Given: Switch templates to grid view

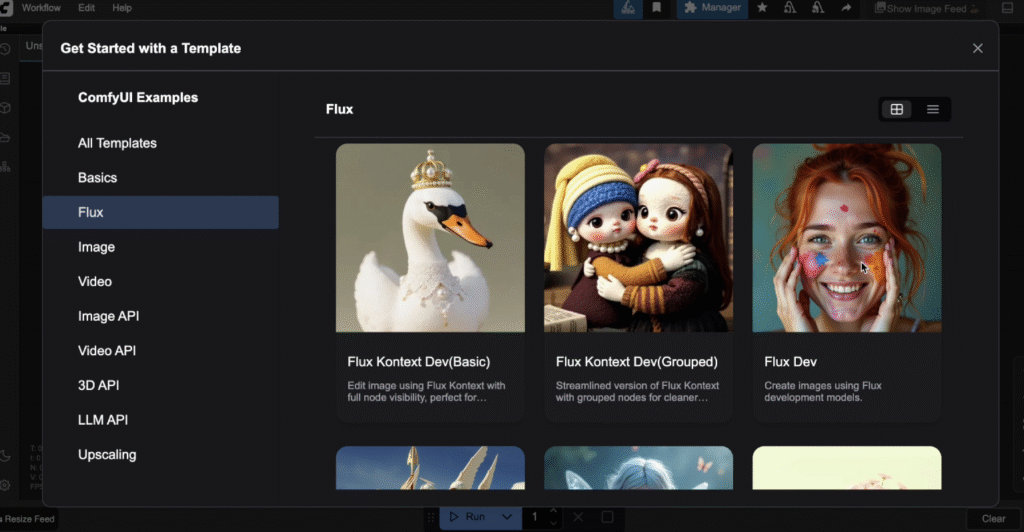Looking at the screenshot, I should coord(897,109).
